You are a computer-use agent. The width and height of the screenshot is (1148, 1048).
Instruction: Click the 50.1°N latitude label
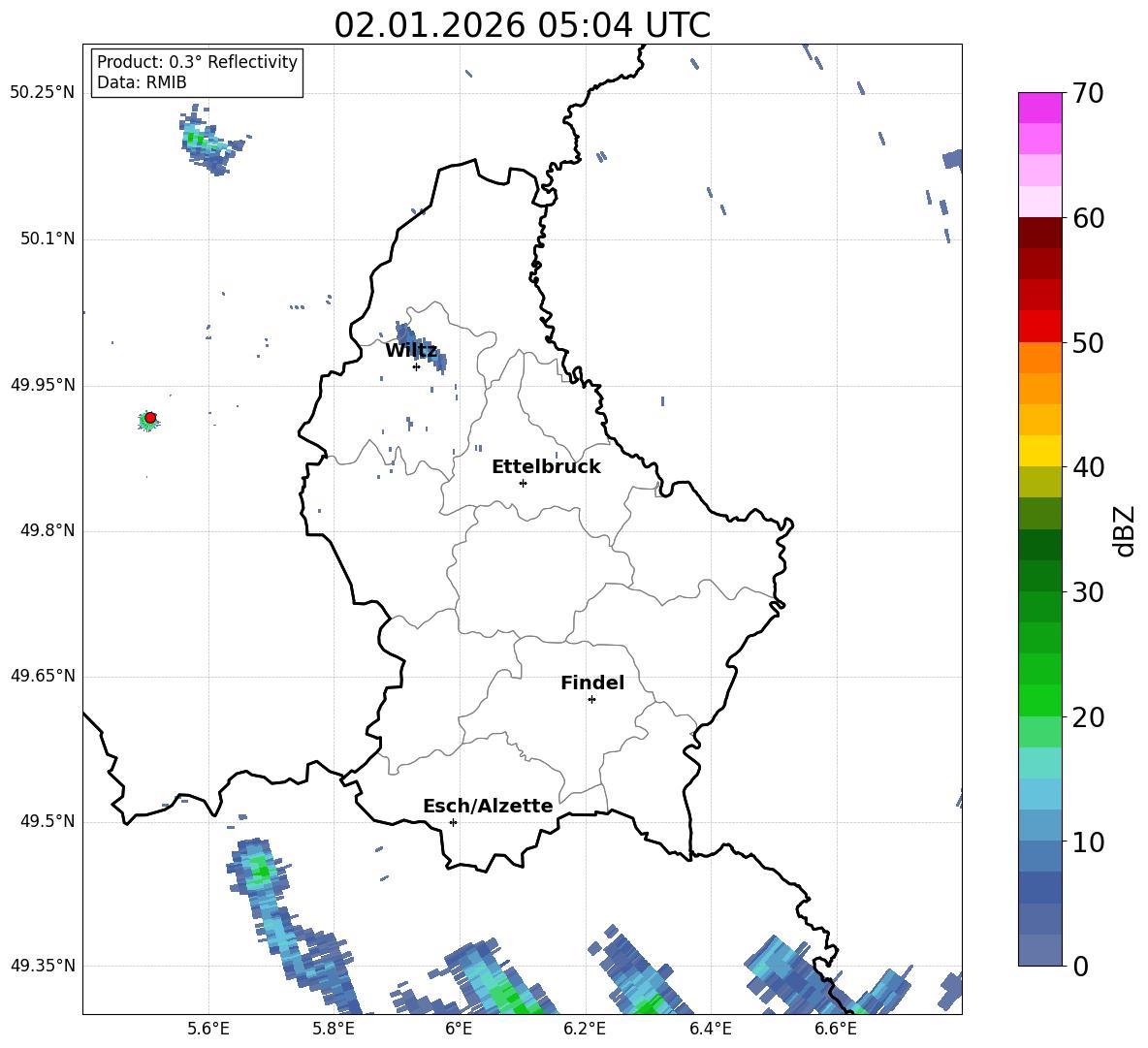click(x=47, y=238)
